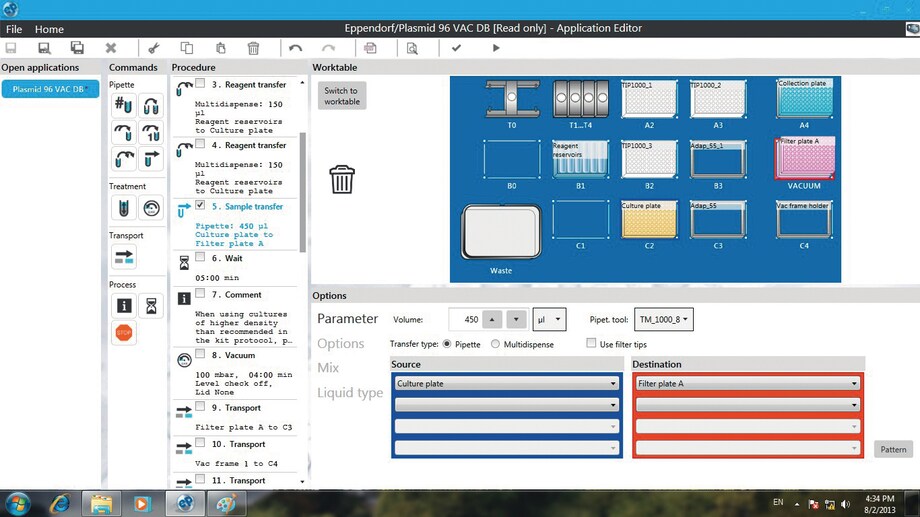Open the Filter plate A destination dropdown

pyautogui.click(x=748, y=383)
